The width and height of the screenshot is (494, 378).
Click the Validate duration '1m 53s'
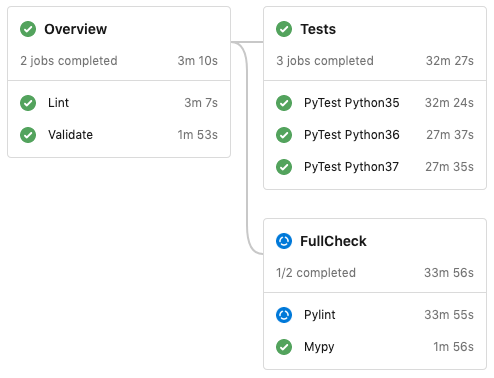coord(197,135)
